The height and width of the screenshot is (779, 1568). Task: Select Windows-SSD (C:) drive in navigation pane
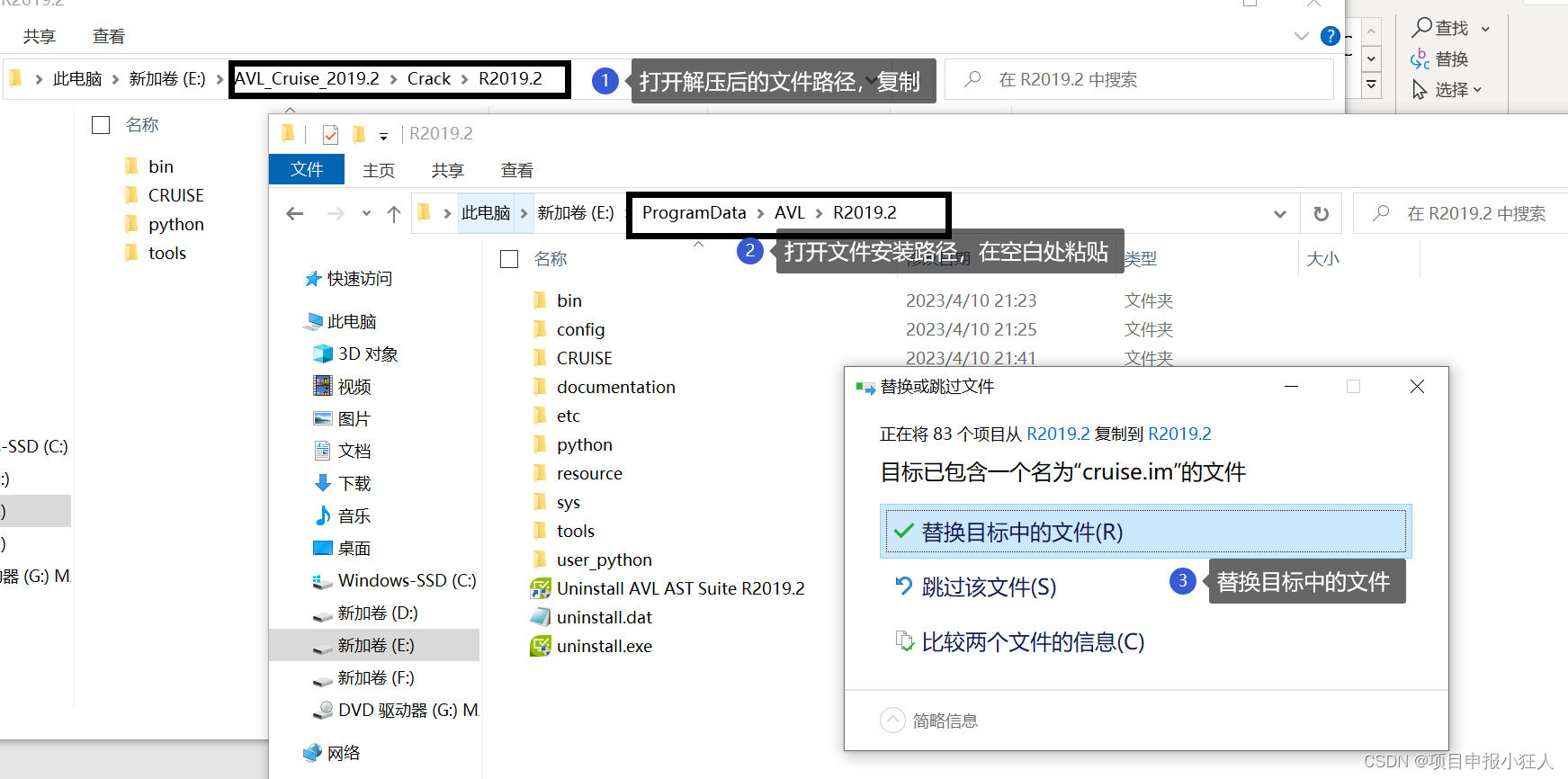click(394, 580)
